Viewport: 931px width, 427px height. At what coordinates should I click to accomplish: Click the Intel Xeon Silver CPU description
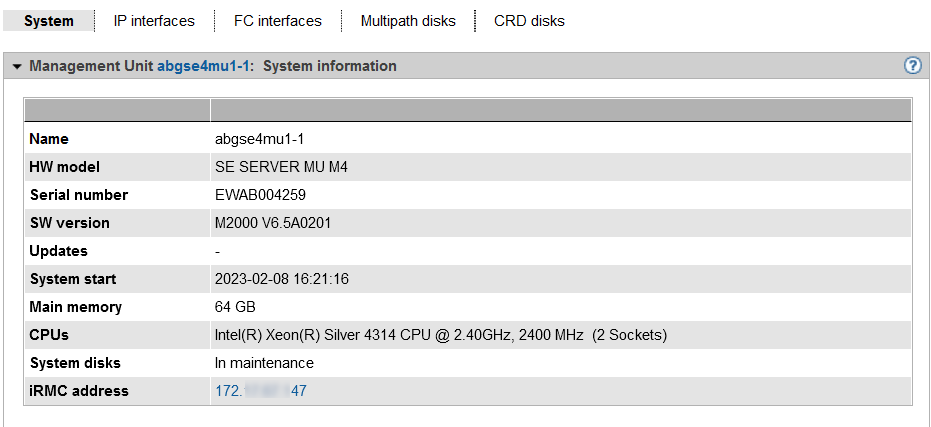tap(440, 335)
